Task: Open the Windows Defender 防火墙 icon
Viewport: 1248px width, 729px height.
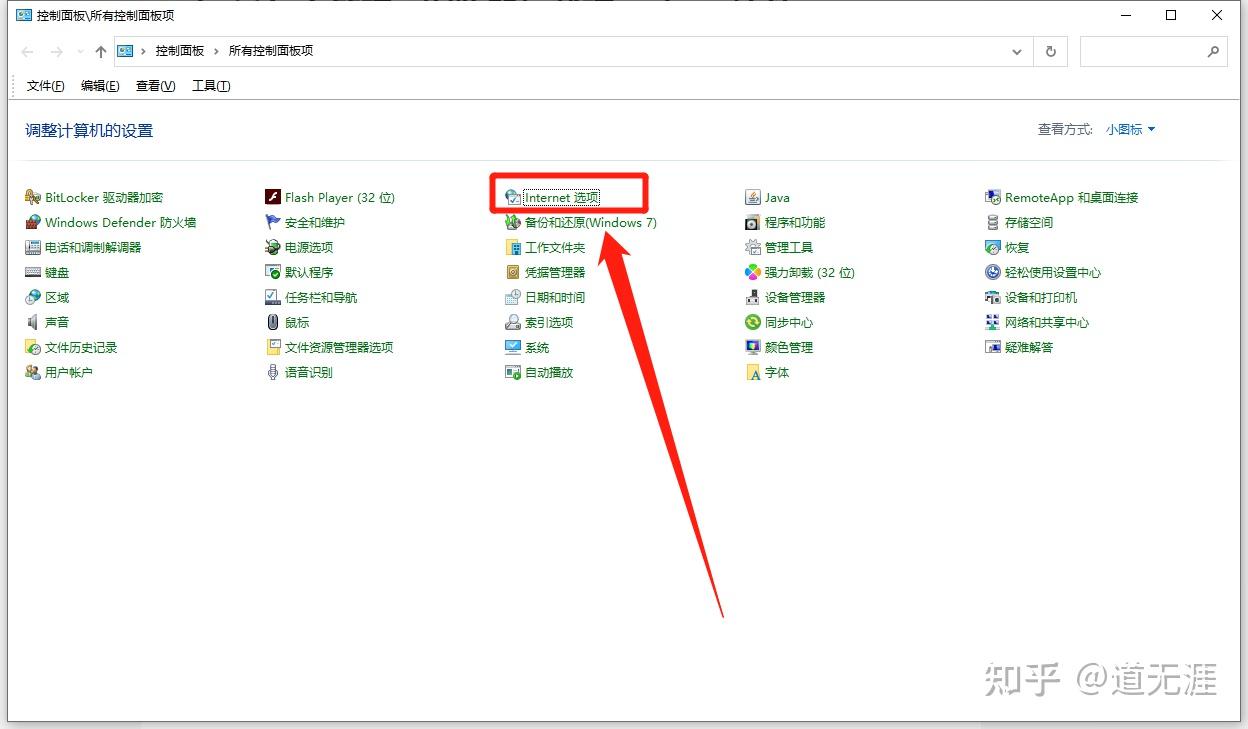Action: pyautogui.click(x=33, y=223)
